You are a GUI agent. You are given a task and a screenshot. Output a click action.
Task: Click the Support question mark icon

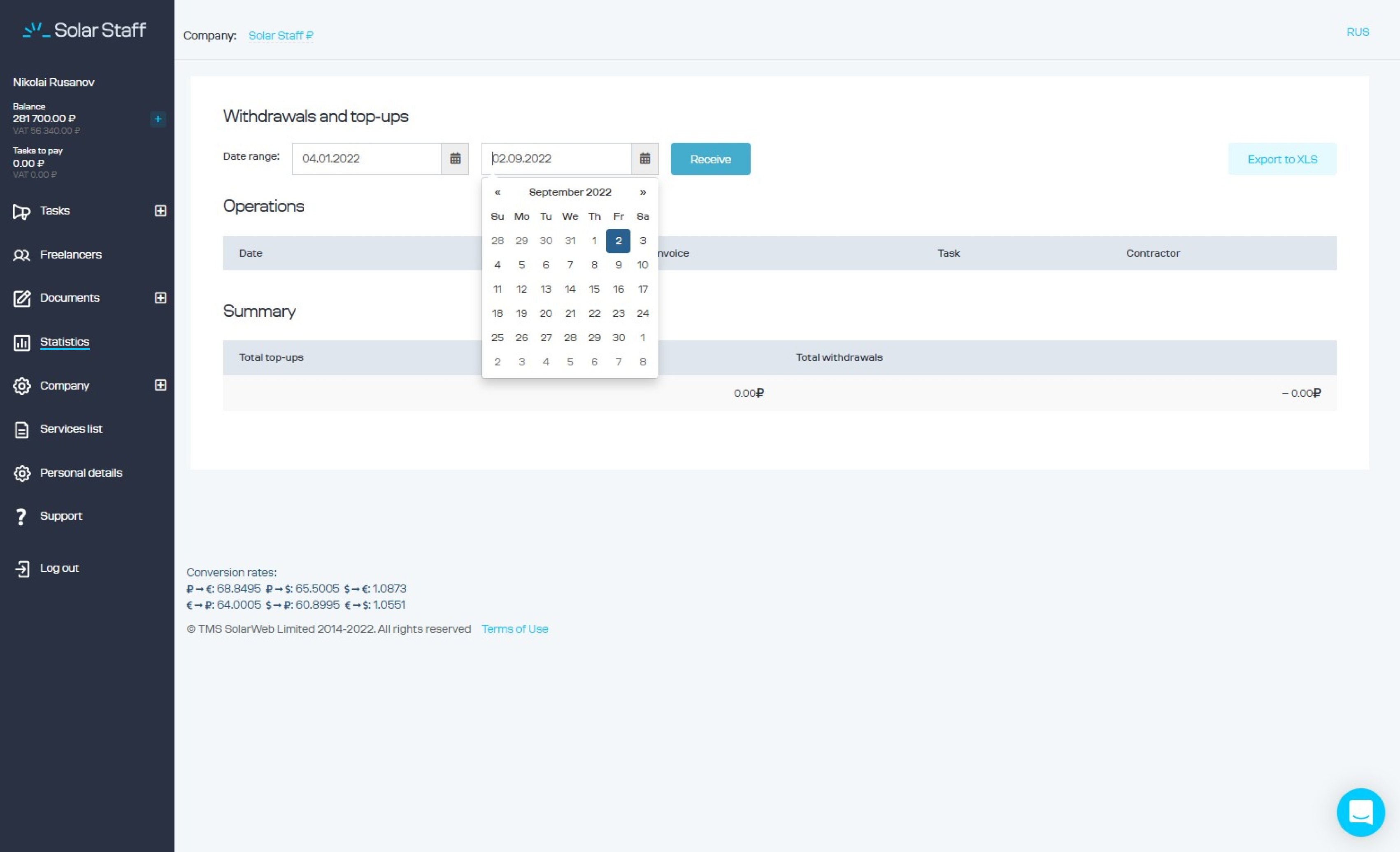[x=21, y=516]
